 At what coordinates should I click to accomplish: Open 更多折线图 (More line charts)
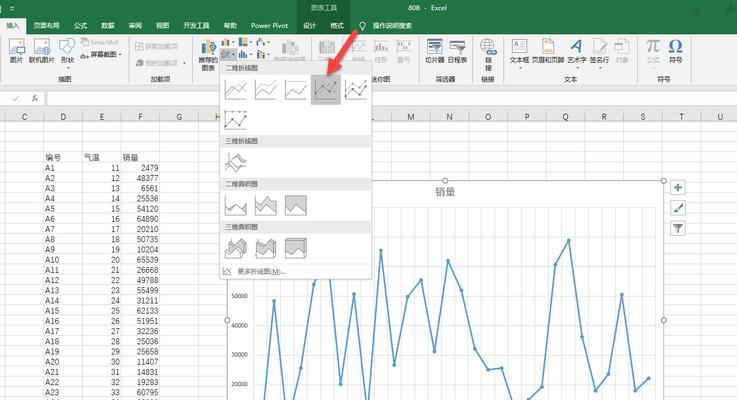pyautogui.click(x=254, y=272)
